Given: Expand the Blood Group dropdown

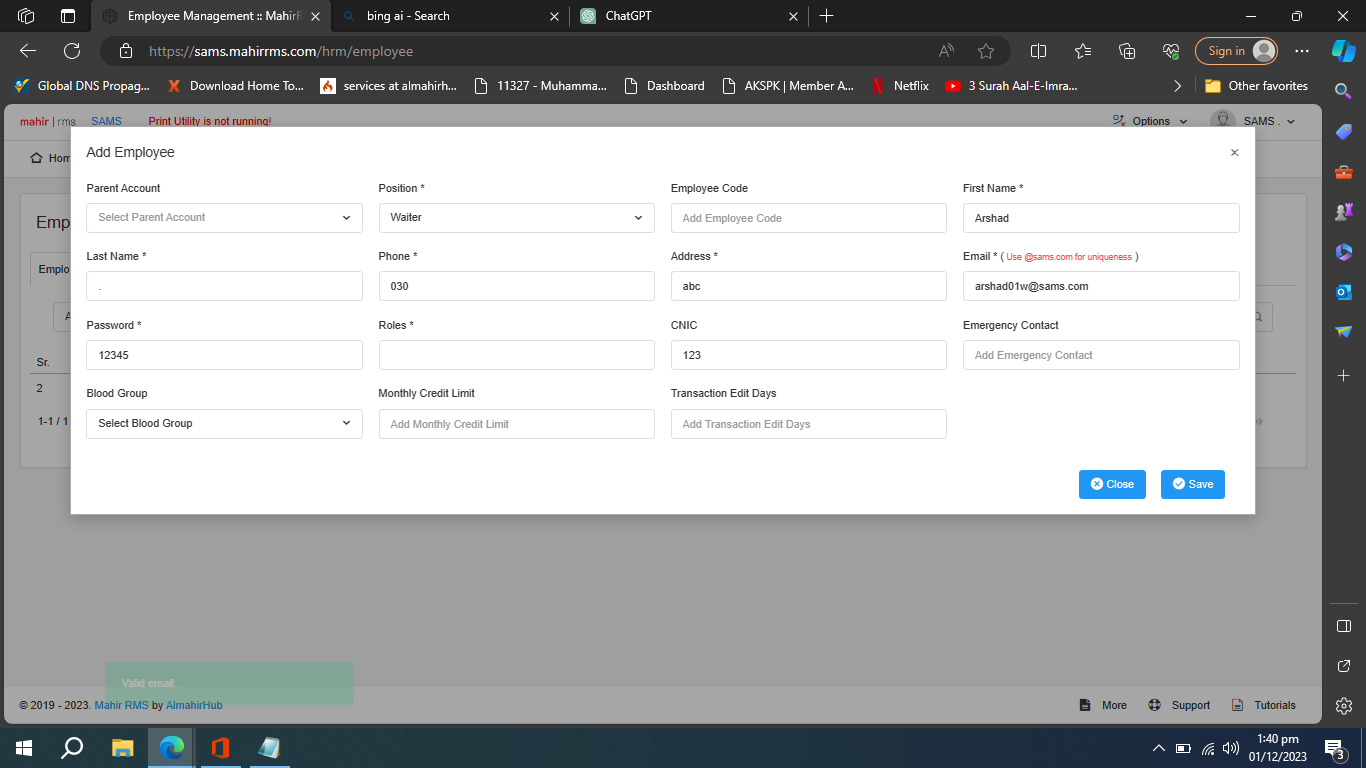Looking at the screenshot, I should point(224,423).
